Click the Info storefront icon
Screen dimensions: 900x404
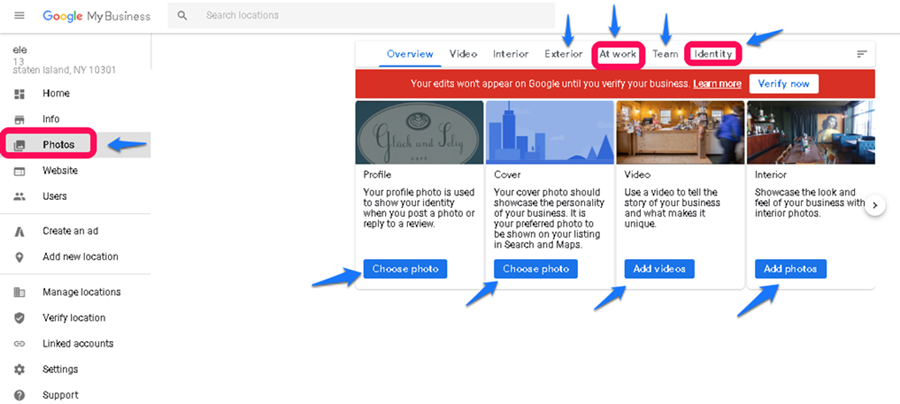point(20,119)
